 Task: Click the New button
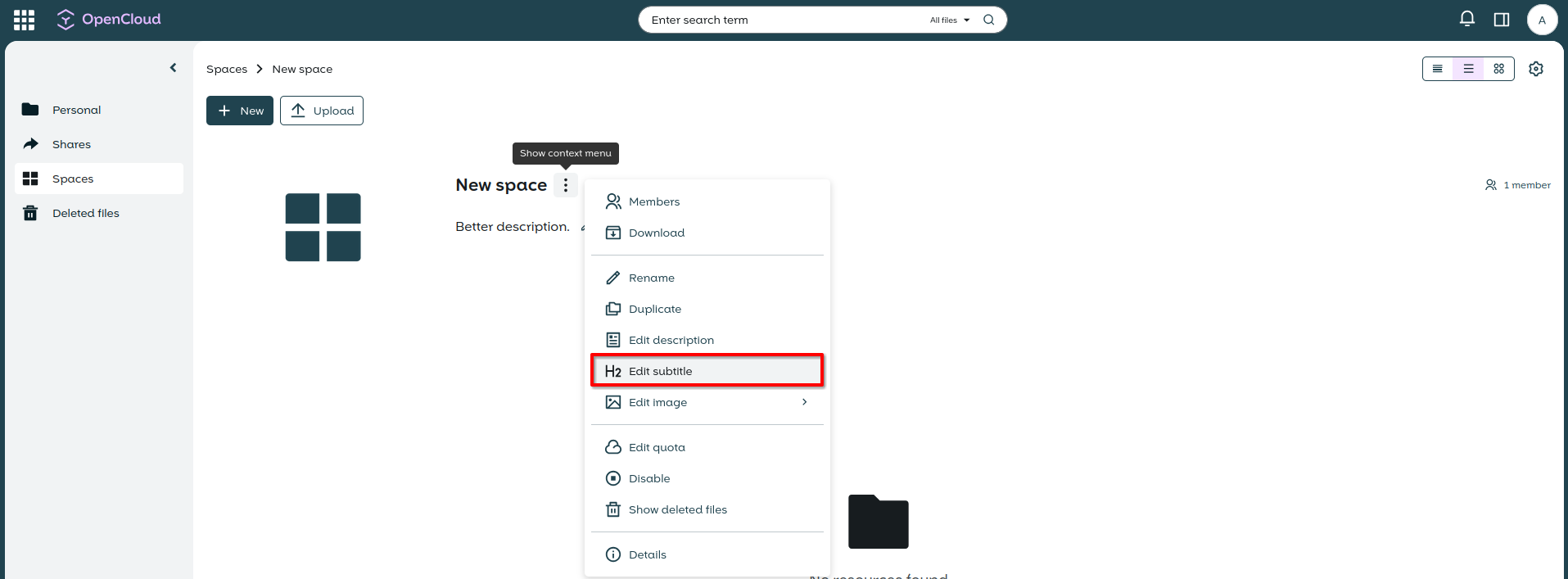click(x=240, y=111)
